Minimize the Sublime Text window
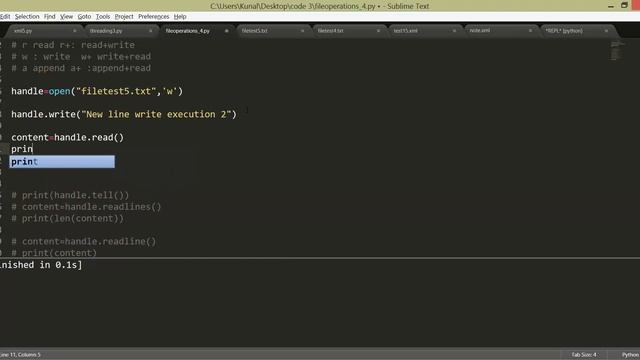The width and height of the screenshot is (640, 360). coord(611,6)
